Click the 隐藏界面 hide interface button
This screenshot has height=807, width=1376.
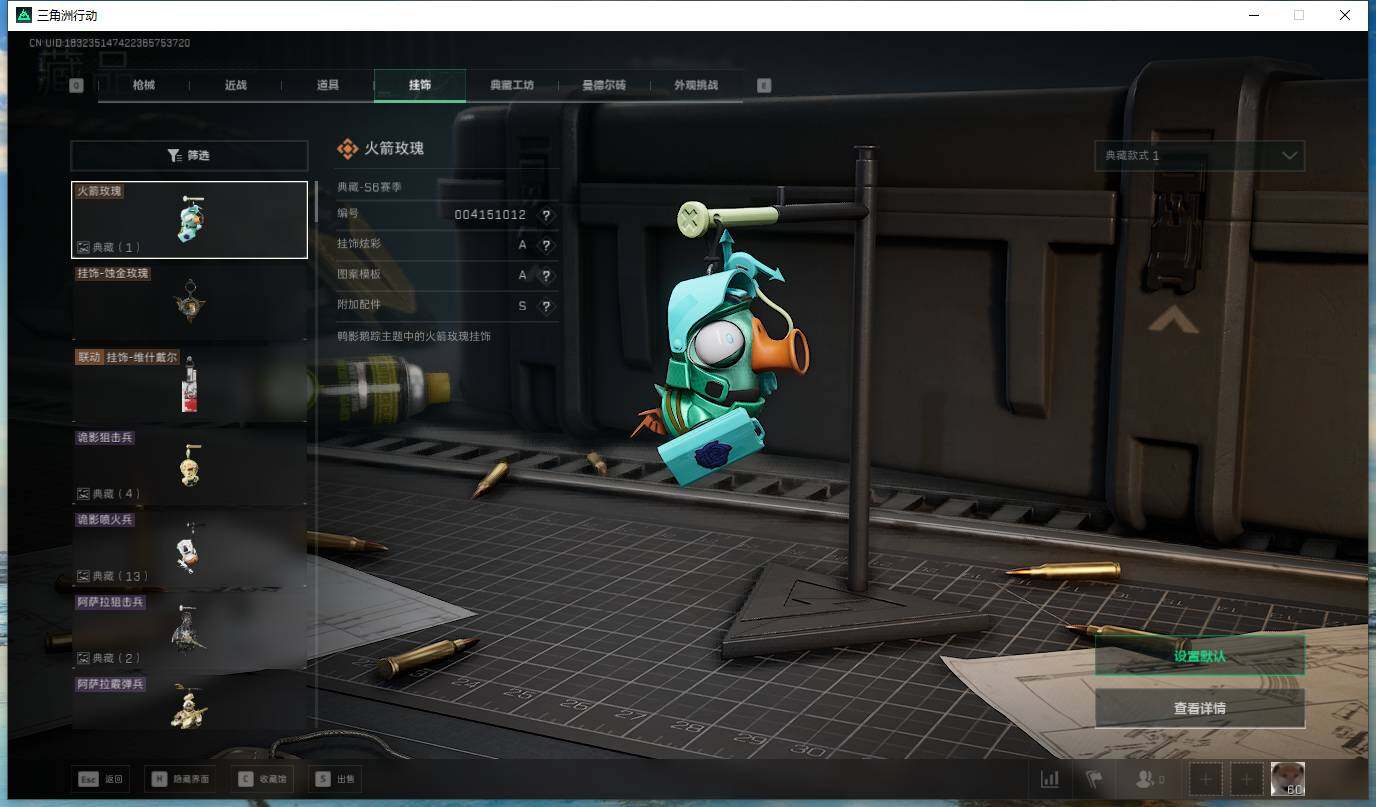click(181, 779)
